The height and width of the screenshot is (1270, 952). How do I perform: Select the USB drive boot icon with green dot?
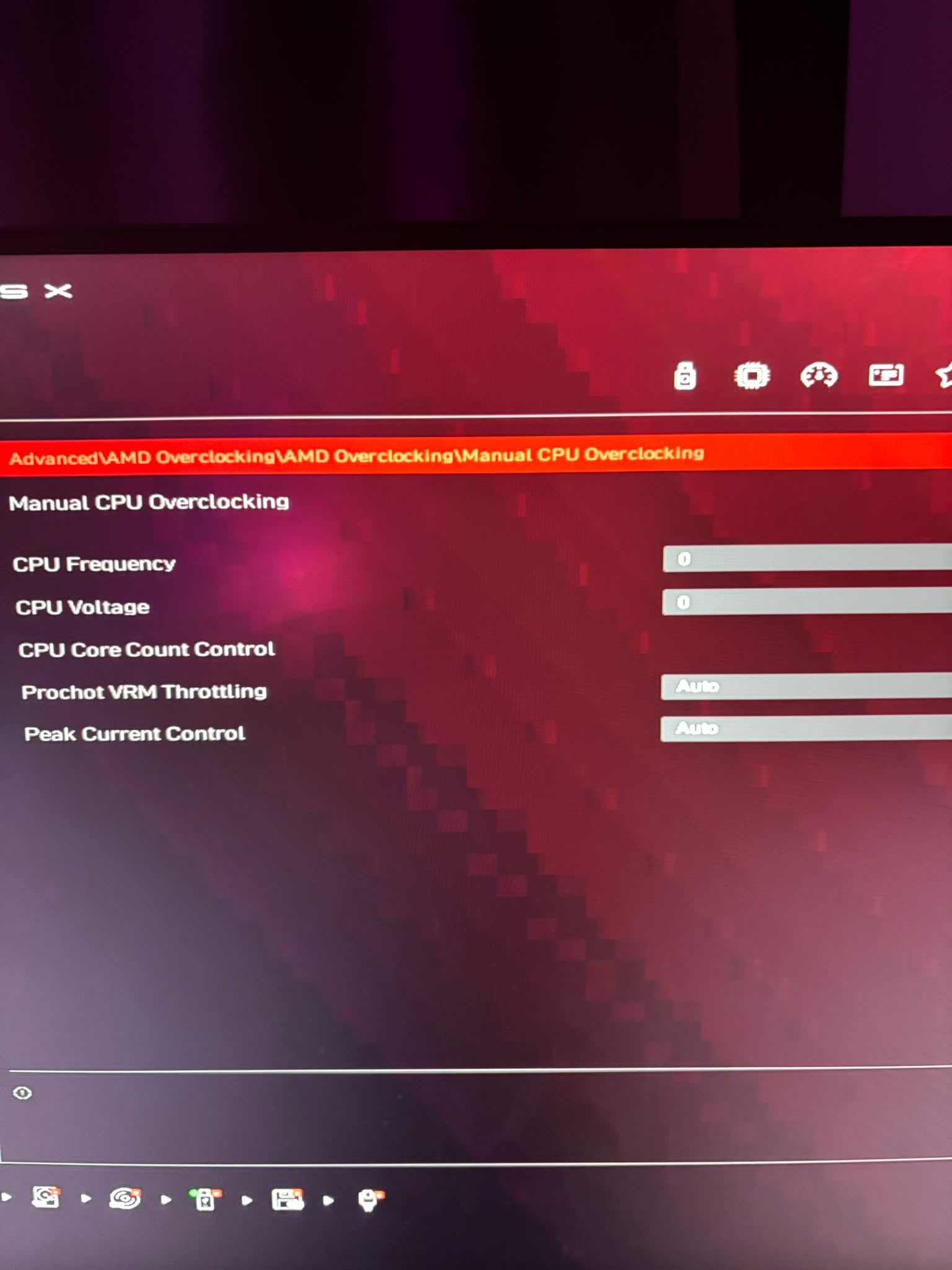[205, 1199]
